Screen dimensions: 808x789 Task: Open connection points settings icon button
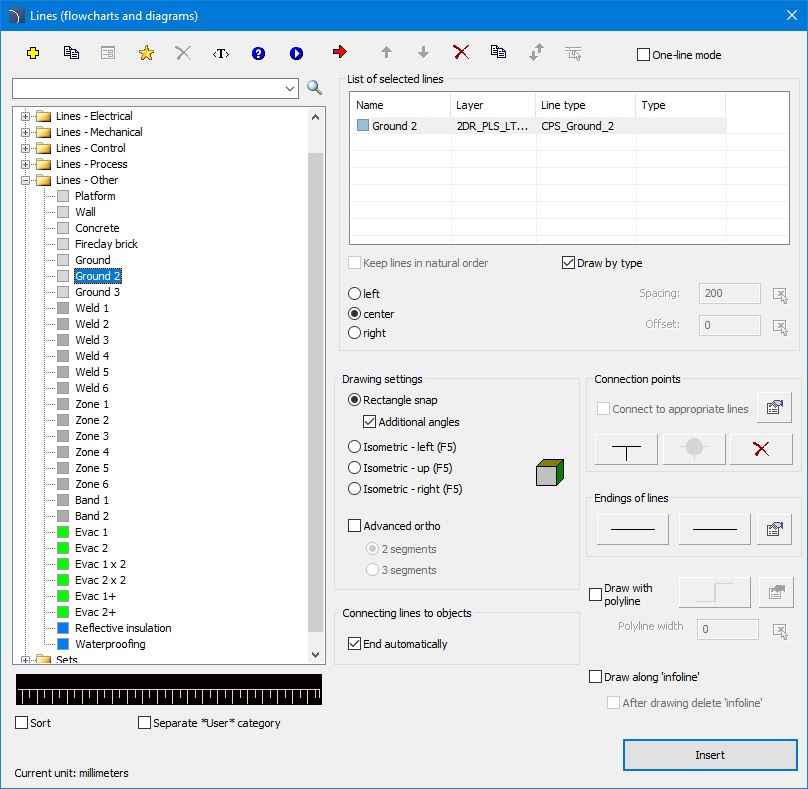773,408
